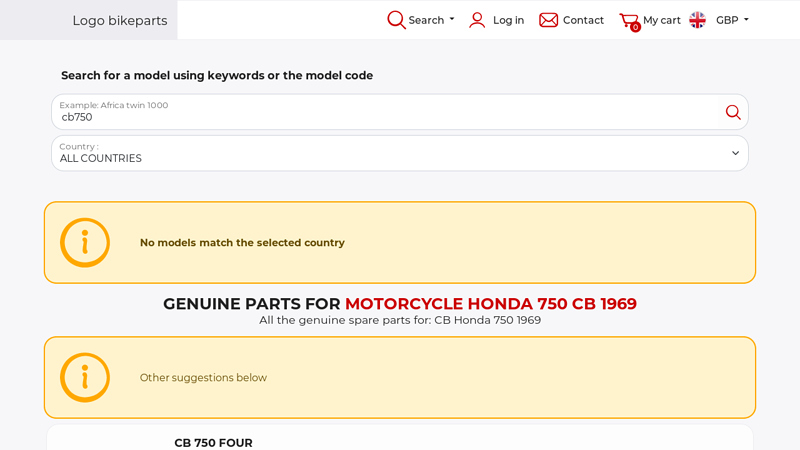The width and height of the screenshot is (800, 450).
Task: Click the Log in link
Action: point(508,20)
